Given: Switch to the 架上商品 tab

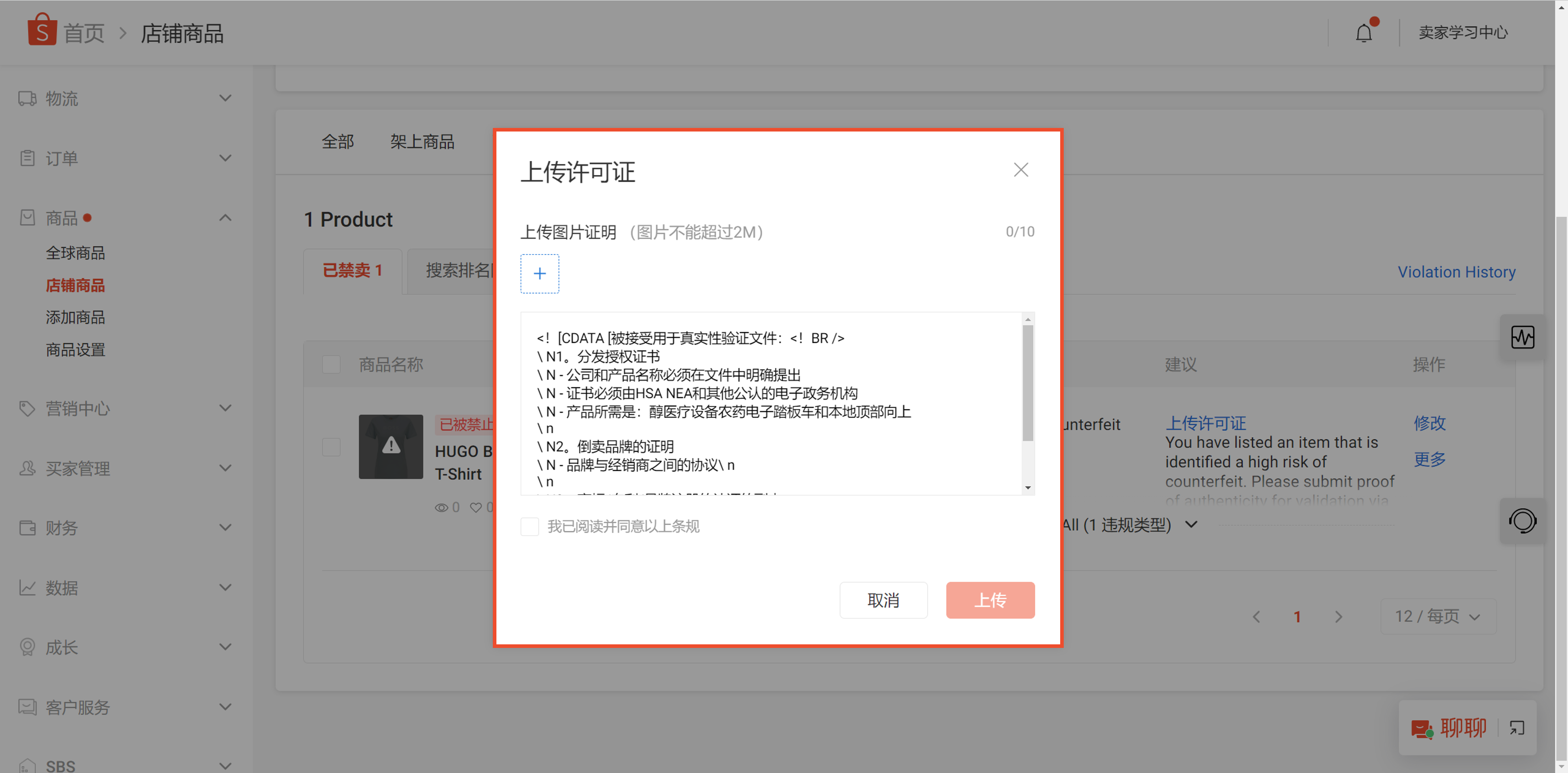Looking at the screenshot, I should tap(422, 142).
